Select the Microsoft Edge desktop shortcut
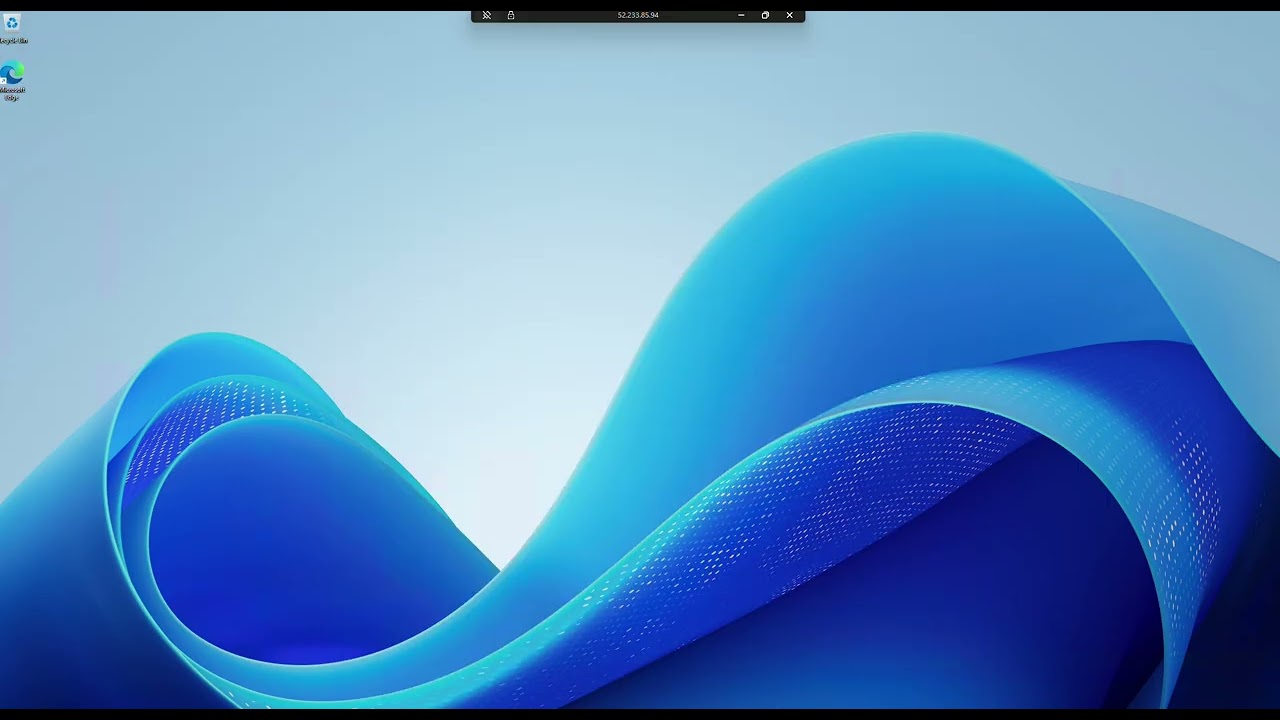 [x=12, y=81]
